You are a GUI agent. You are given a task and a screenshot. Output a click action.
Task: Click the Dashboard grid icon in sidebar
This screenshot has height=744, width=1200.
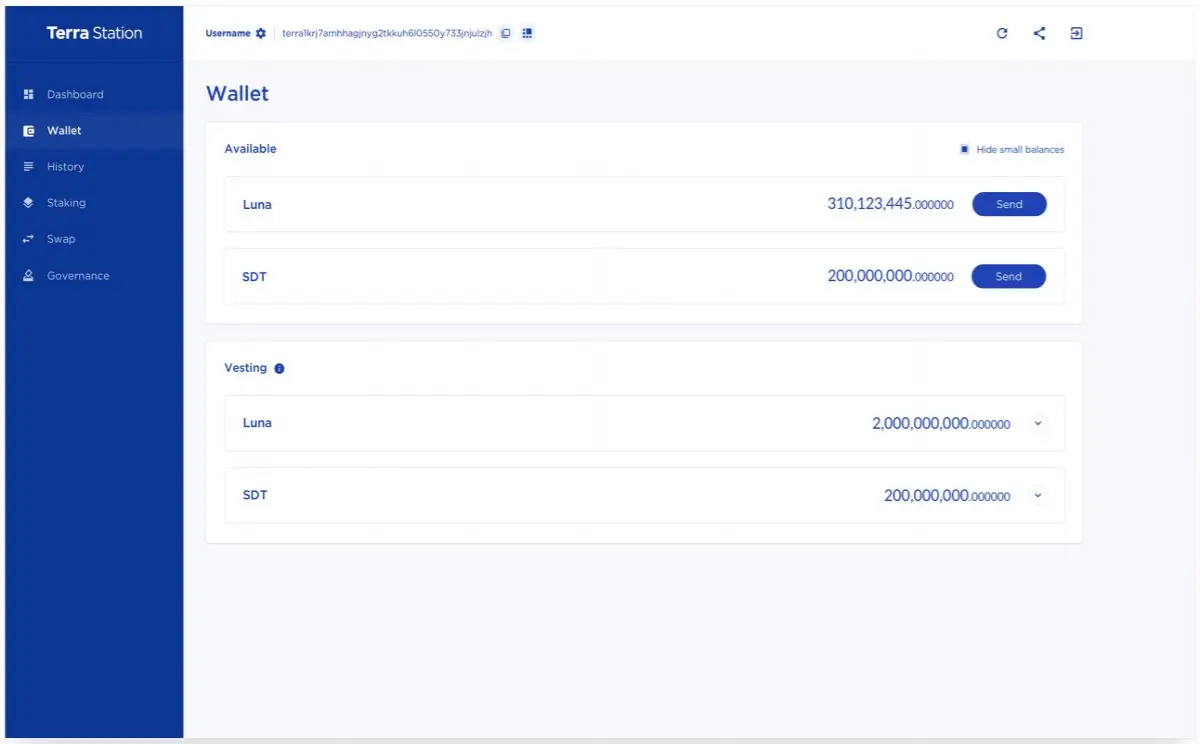click(29, 94)
